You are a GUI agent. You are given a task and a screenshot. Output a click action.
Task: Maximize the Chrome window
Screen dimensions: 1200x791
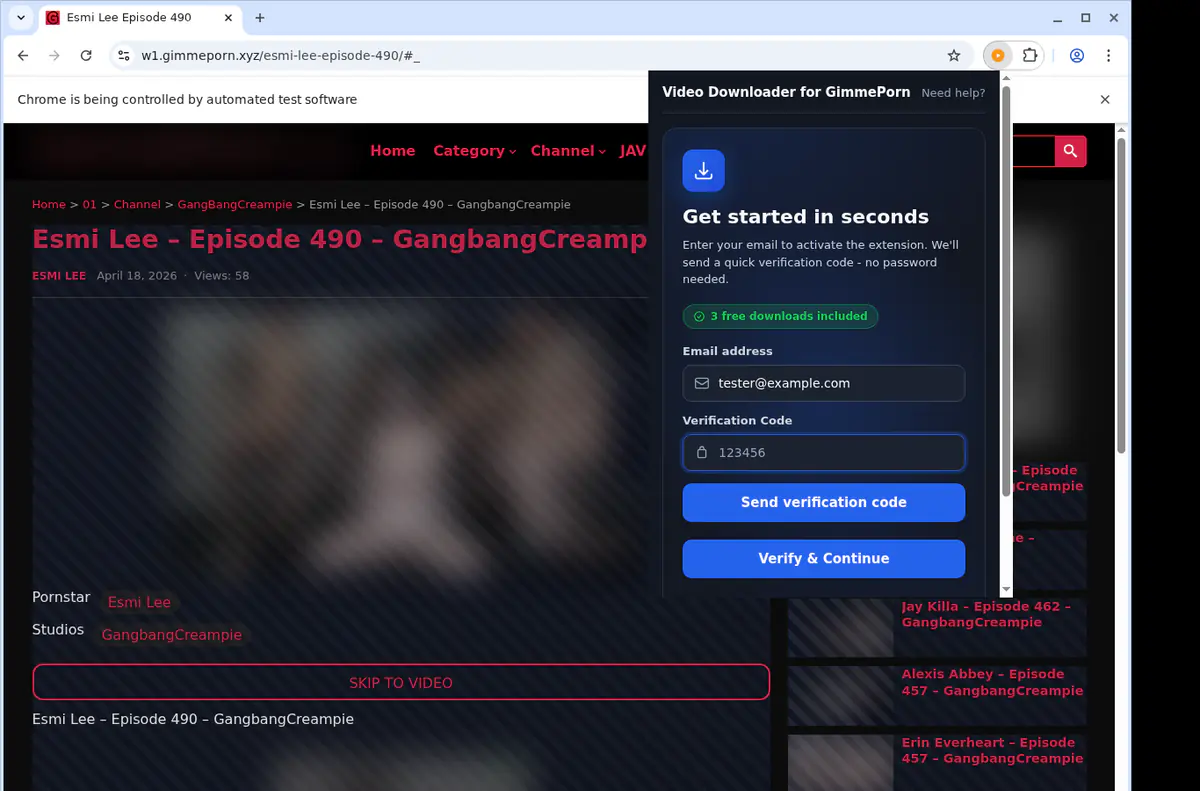(1086, 18)
